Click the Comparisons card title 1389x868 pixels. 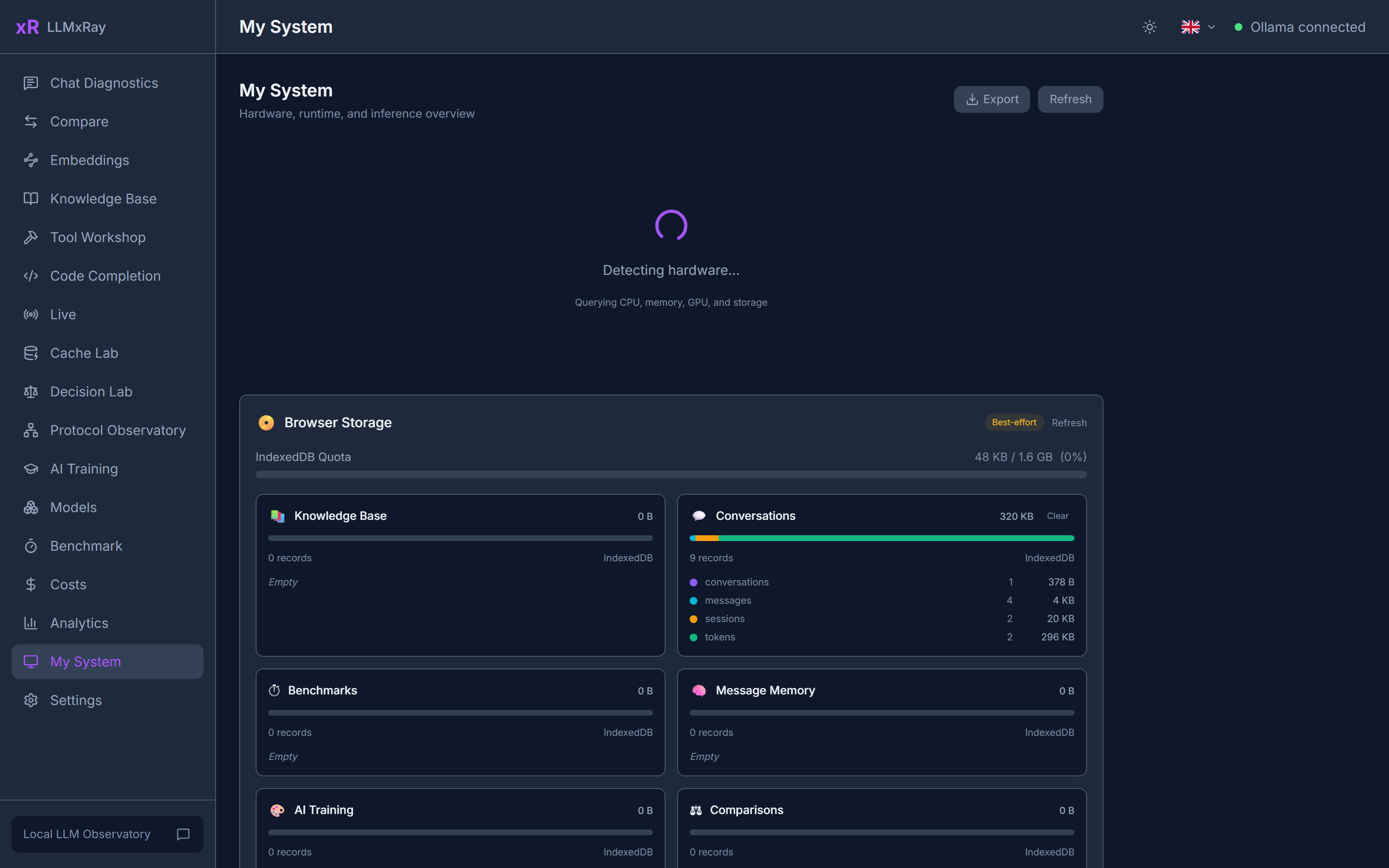click(747, 810)
